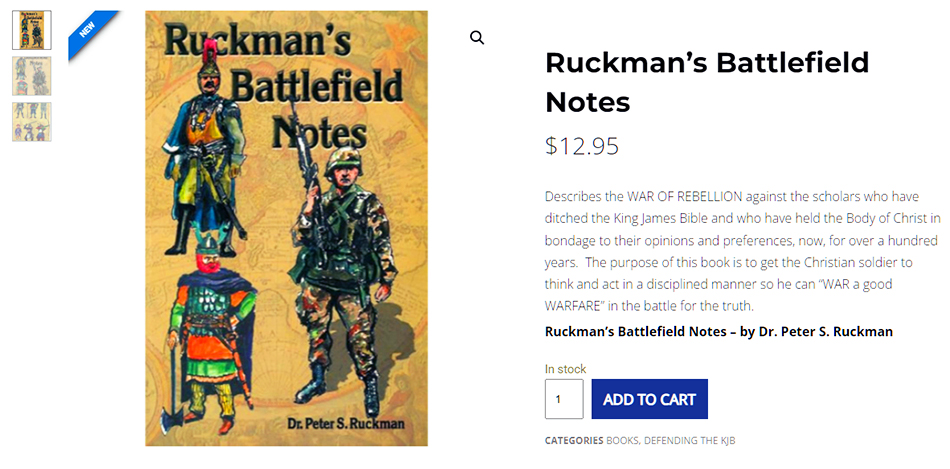Click the bold "by Dr. Peter S. Ruckman" line

718,331
